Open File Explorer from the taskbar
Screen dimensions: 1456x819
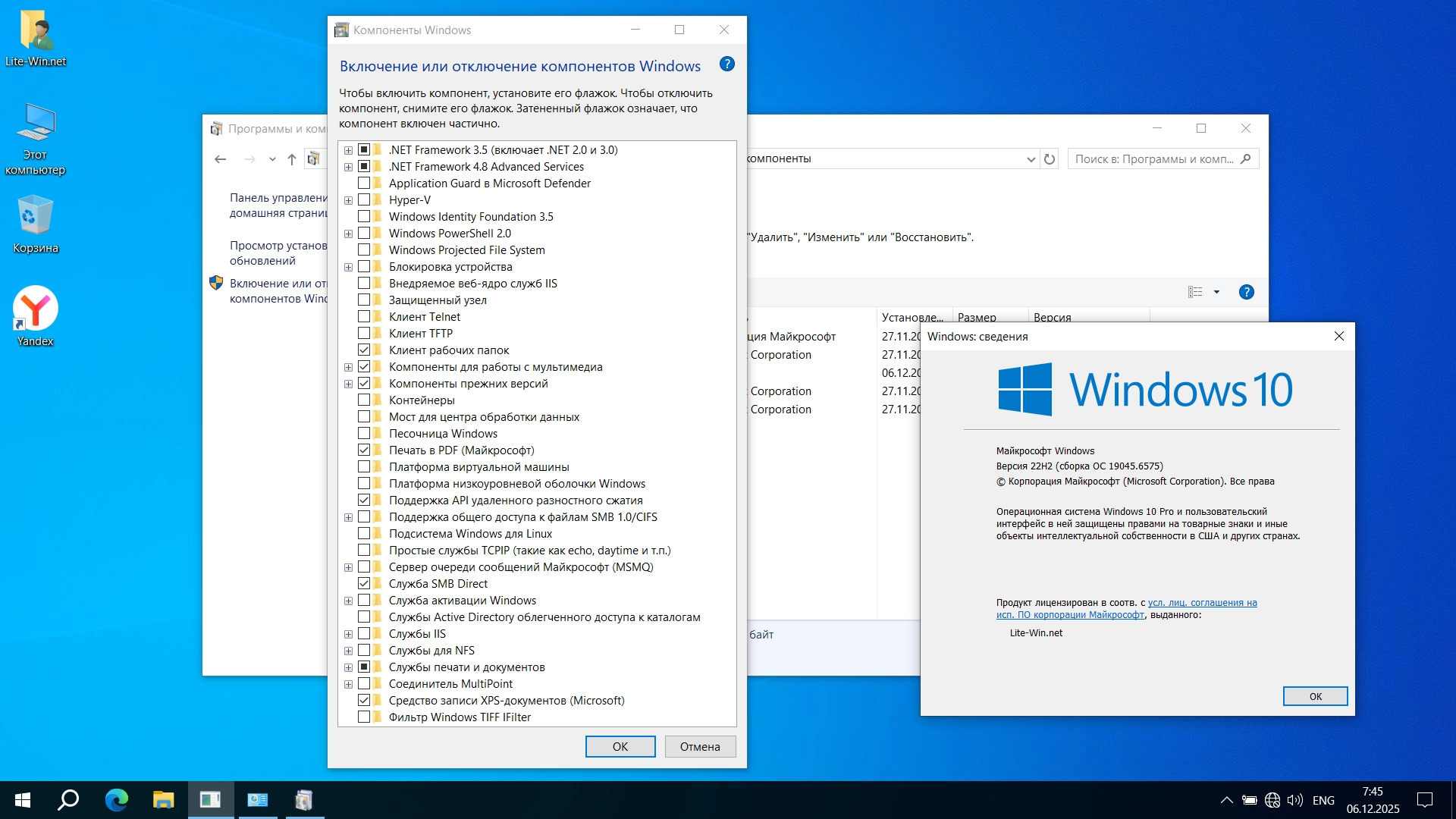pyautogui.click(x=163, y=800)
